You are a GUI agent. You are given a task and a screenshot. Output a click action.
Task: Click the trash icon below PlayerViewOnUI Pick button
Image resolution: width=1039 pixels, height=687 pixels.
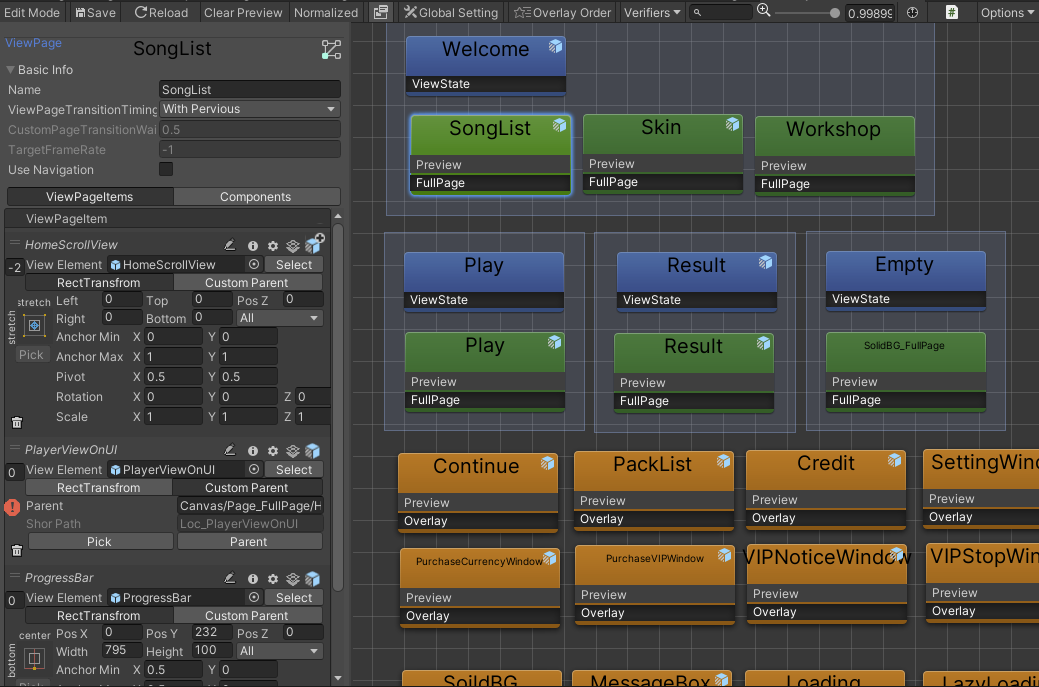pos(16,550)
